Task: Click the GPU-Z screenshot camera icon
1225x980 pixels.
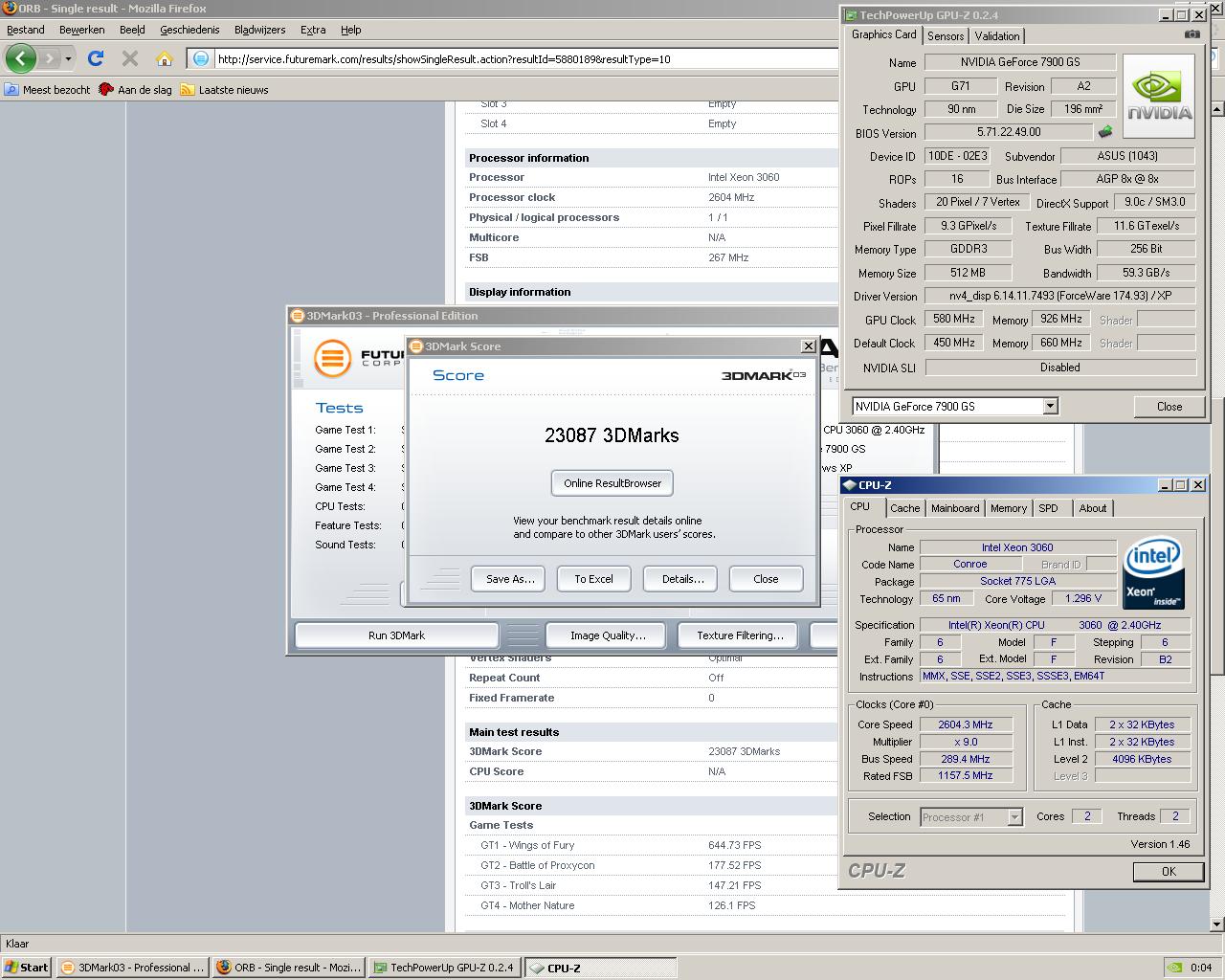Action: [1192, 34]
